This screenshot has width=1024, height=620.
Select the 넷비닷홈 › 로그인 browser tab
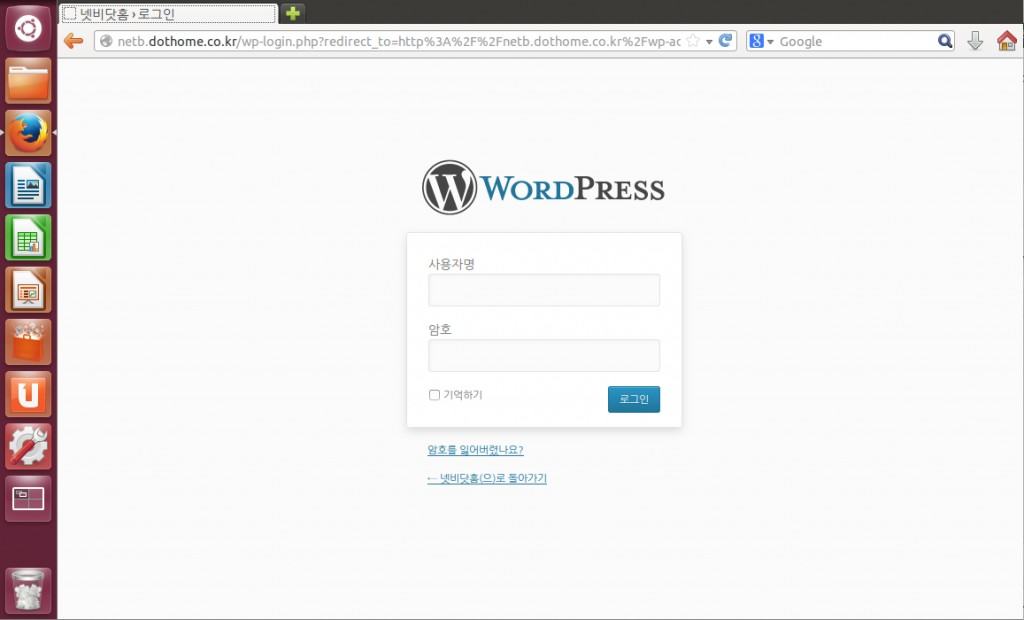point(168,13)
